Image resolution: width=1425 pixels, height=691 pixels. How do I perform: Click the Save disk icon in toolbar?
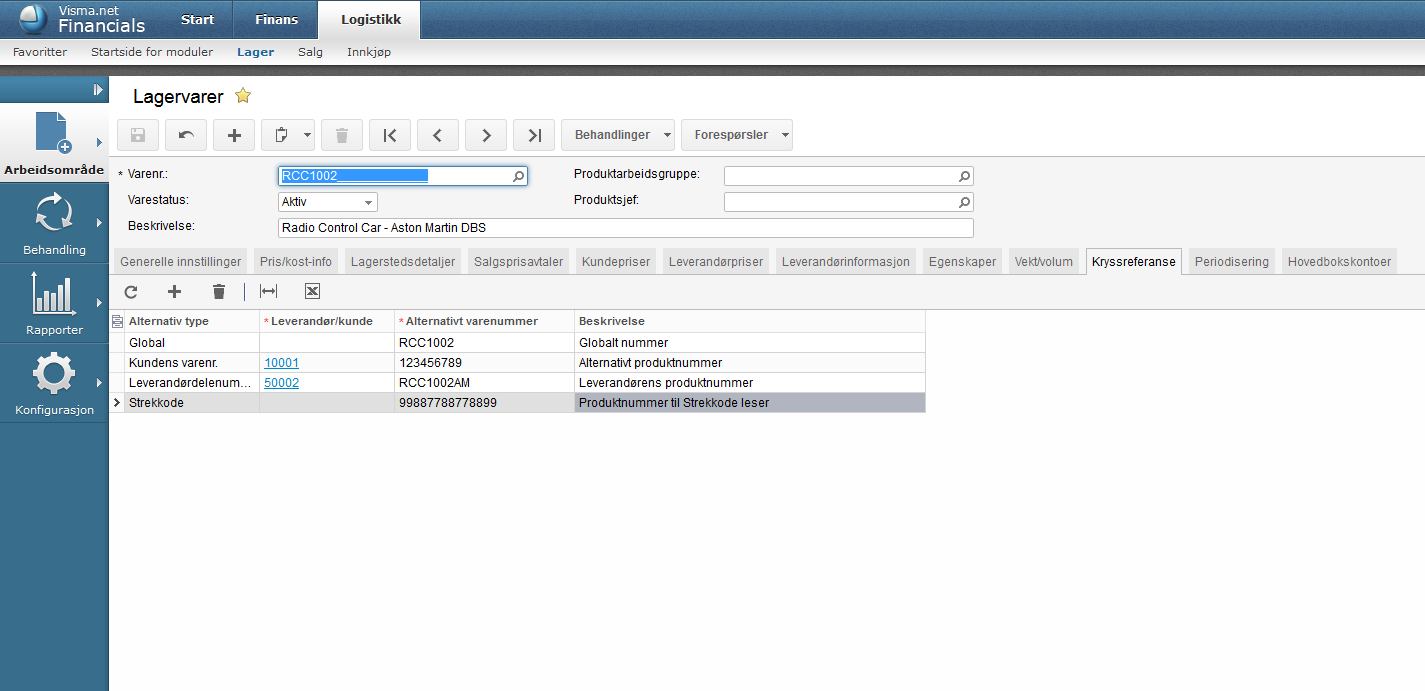138,135
